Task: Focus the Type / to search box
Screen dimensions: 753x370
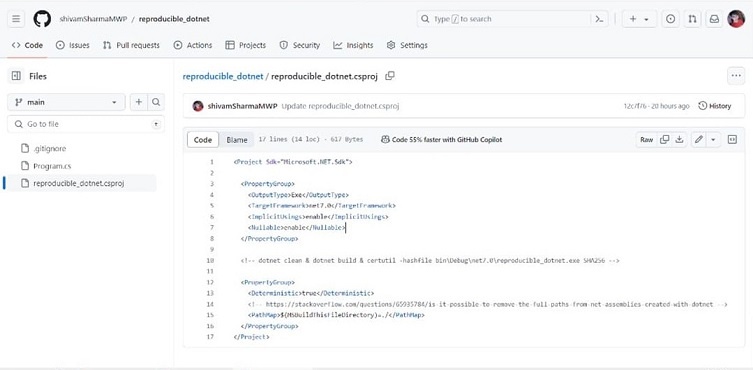Action: pyautogui.click(x=504, y=19)
